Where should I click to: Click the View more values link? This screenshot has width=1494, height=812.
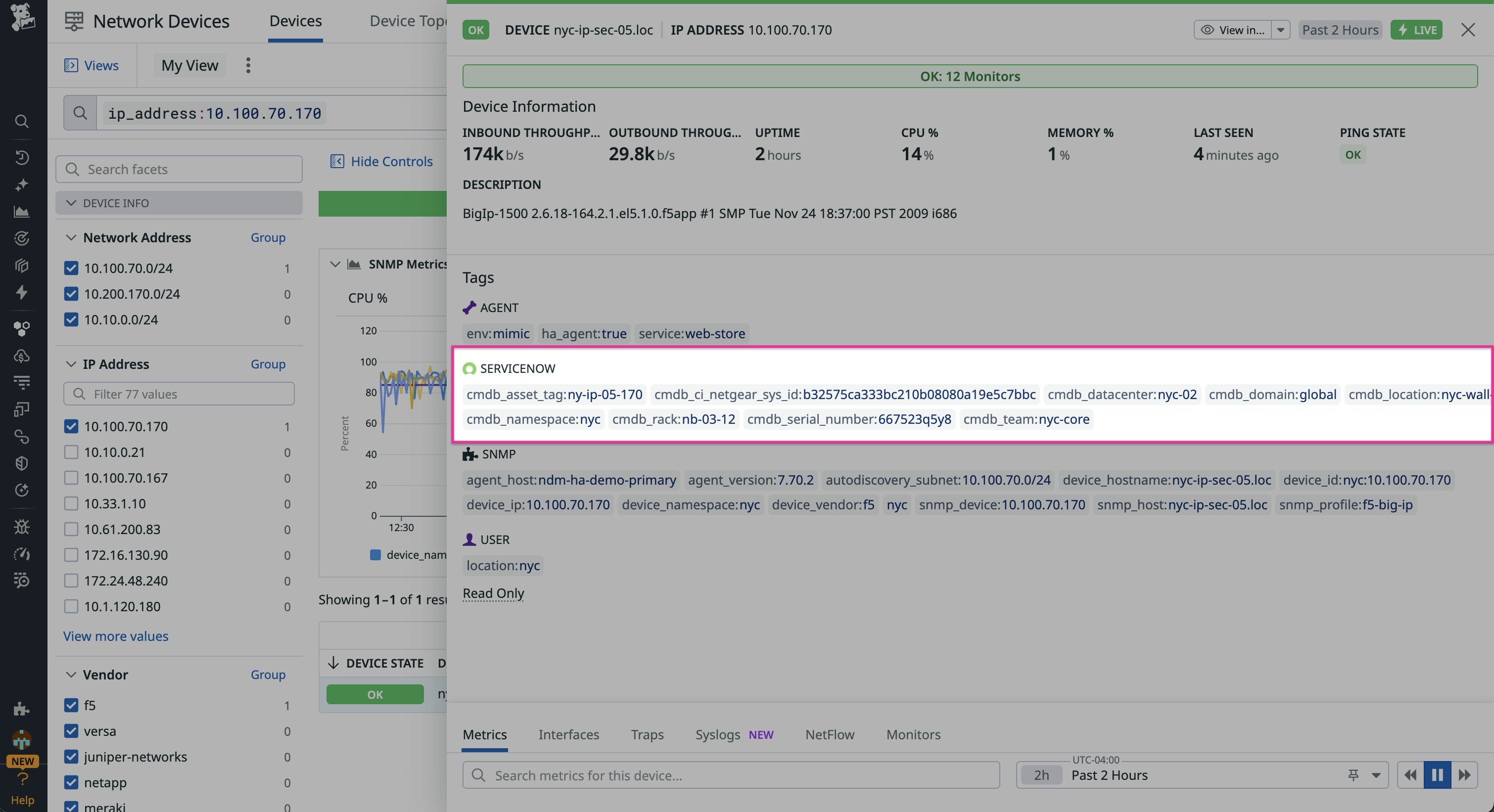point(115,636)
